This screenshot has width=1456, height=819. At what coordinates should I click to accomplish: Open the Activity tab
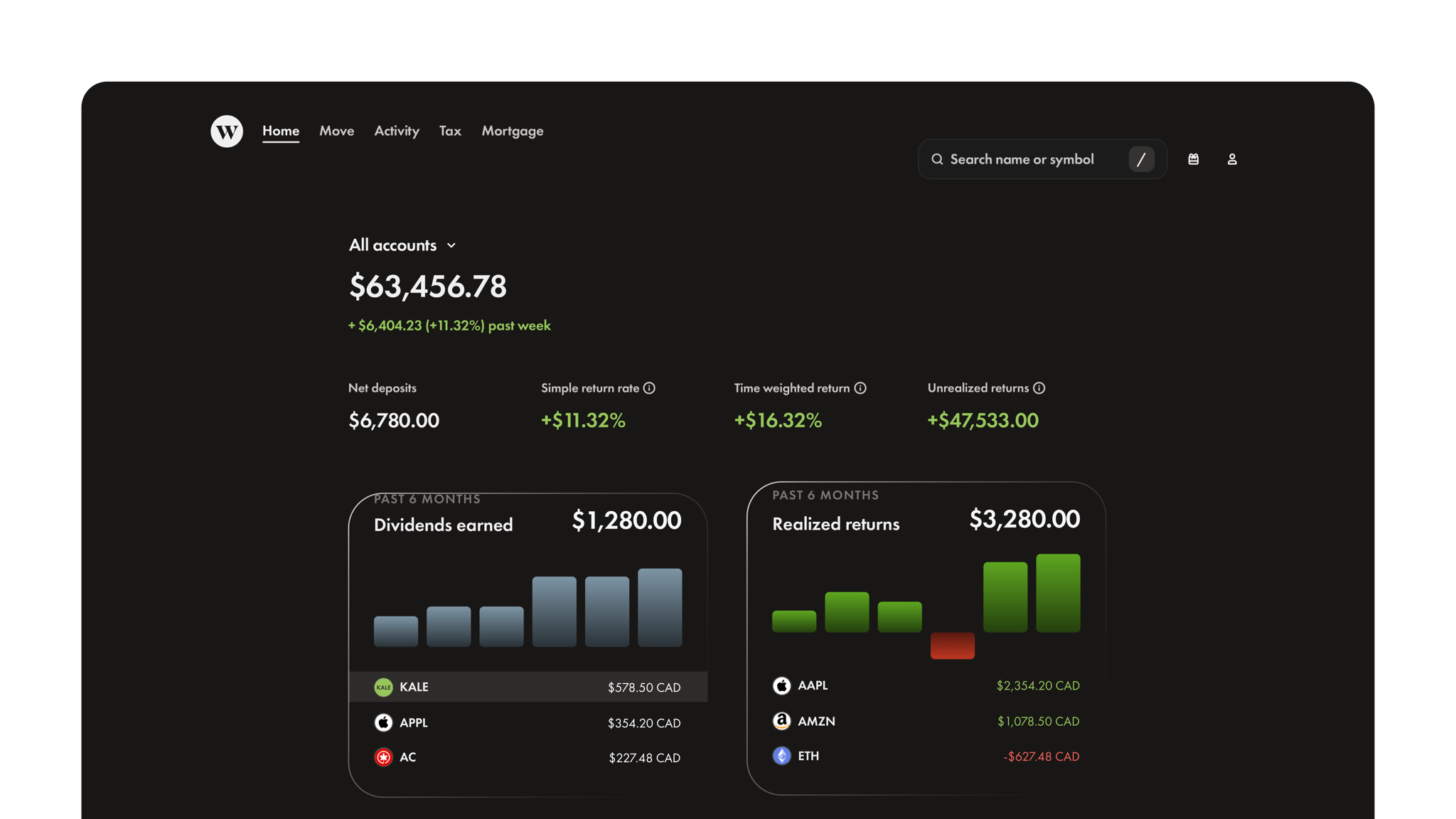tap(397, 131)
